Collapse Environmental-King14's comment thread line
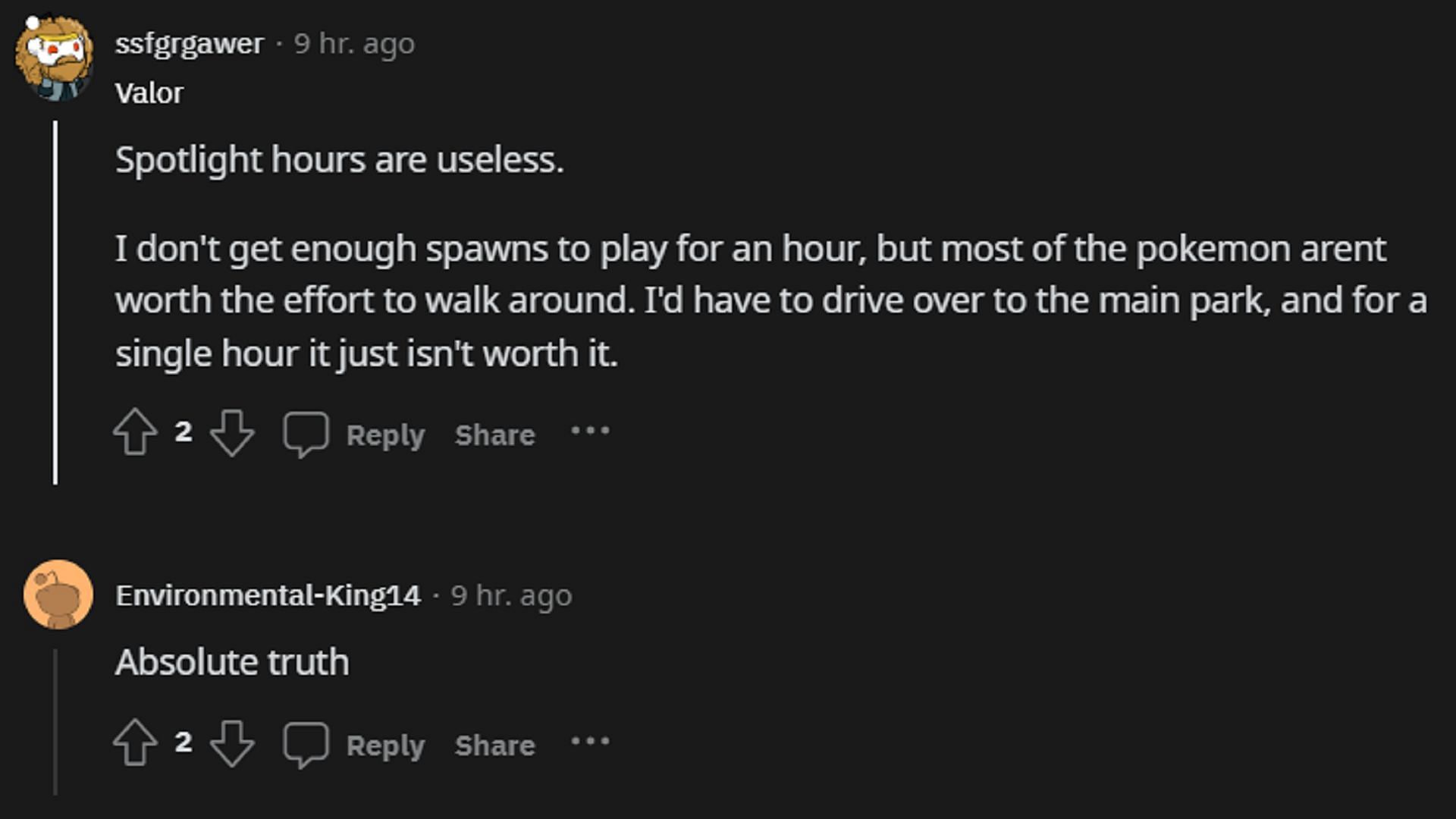Viewport: 1456px width, 819px height. click(55, 720)
